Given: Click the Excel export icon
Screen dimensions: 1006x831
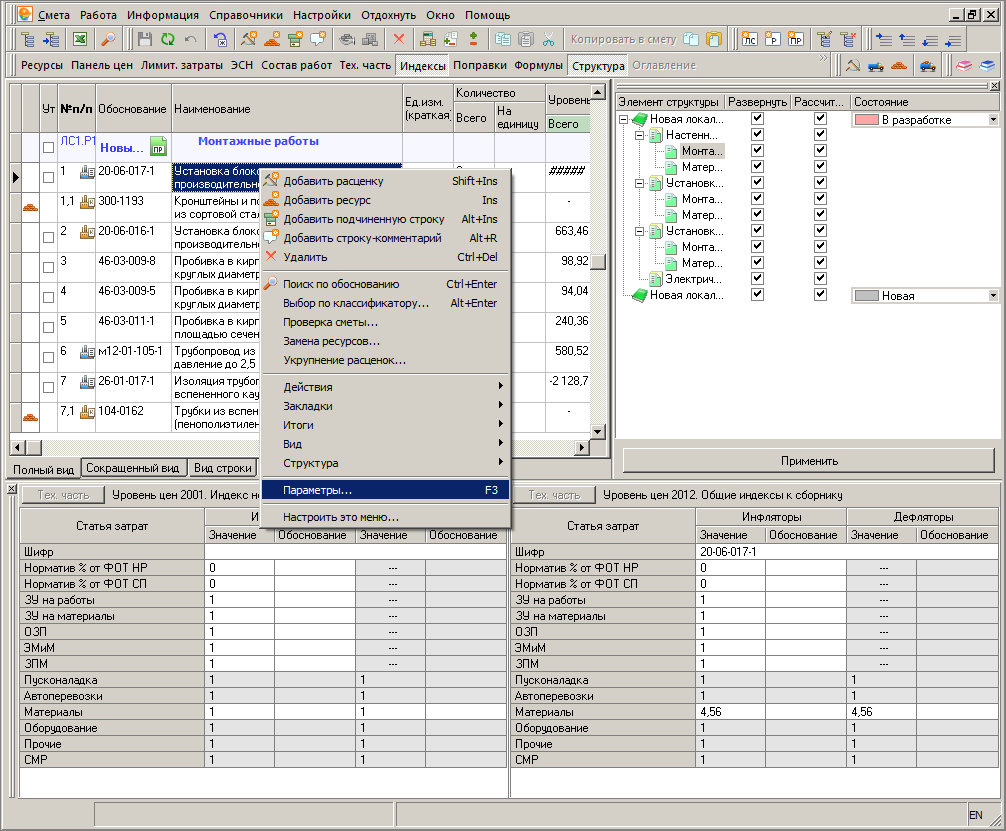Looking at the screenshot, I should pyautogui.click(x=80, y=40).
